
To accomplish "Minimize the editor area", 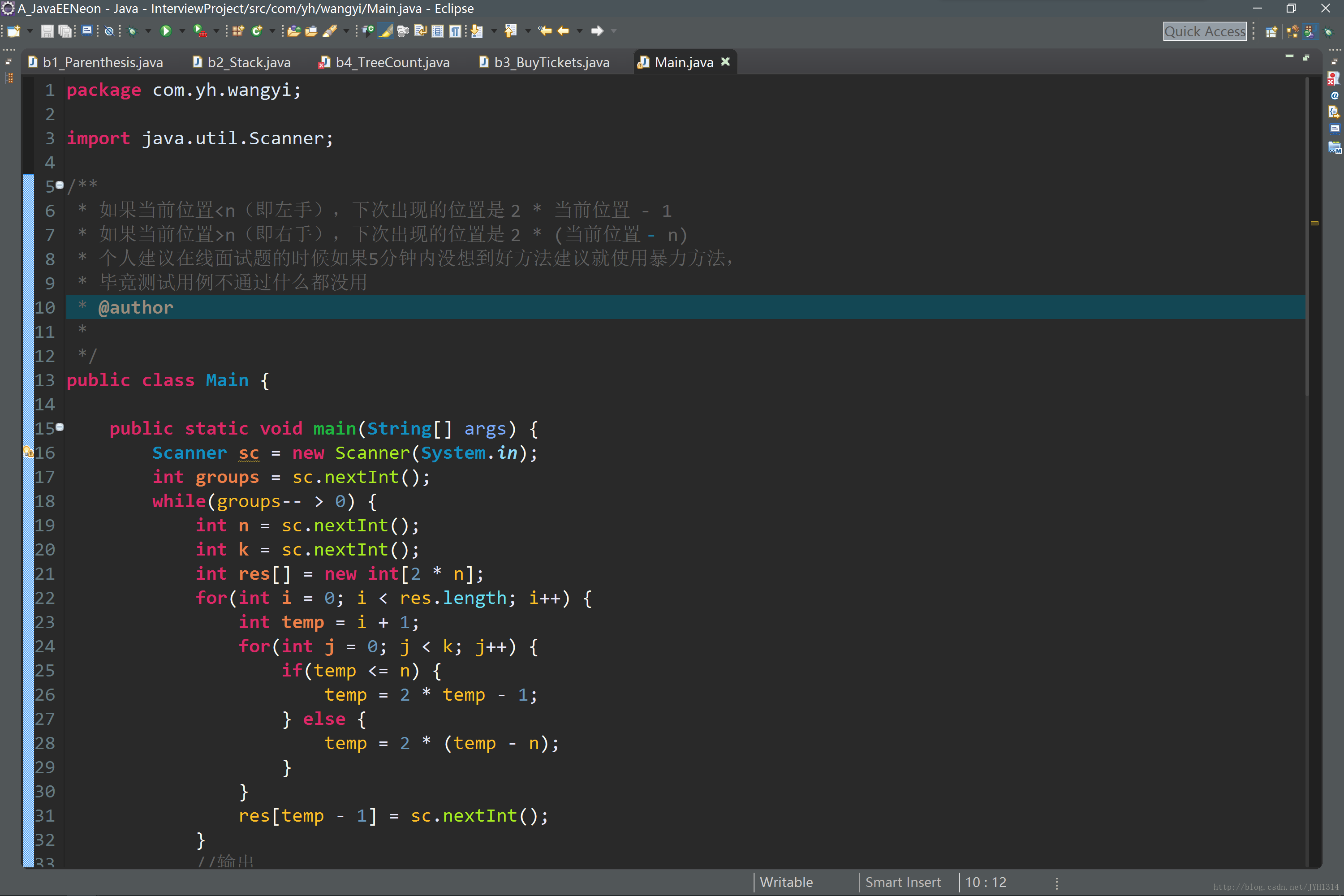I will pyautogui.click(x=1290, y=56).
